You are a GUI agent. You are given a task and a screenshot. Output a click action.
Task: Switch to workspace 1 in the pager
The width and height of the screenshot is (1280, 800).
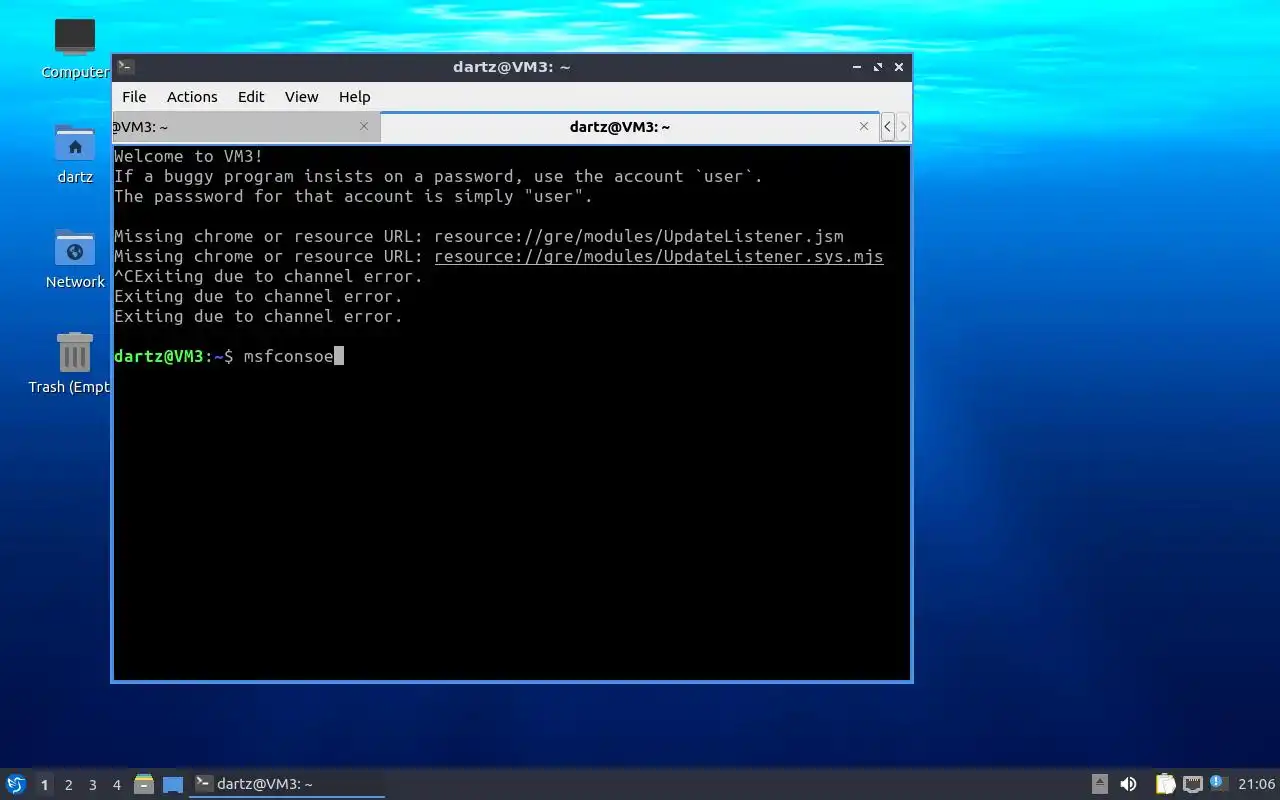tap(44, 785)
